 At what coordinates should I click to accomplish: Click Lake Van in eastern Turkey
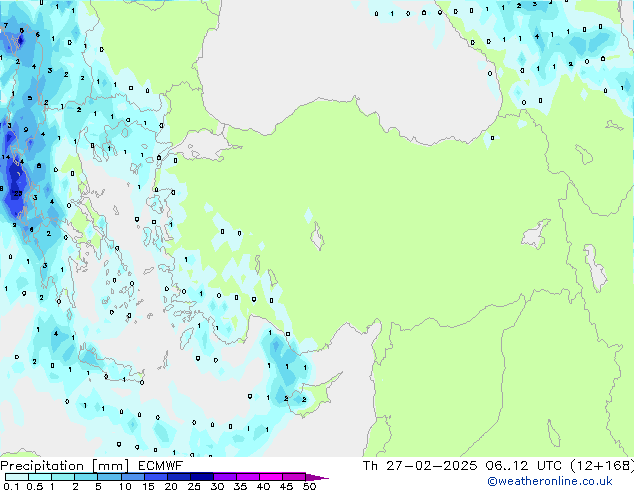click(x=536, y=234)
